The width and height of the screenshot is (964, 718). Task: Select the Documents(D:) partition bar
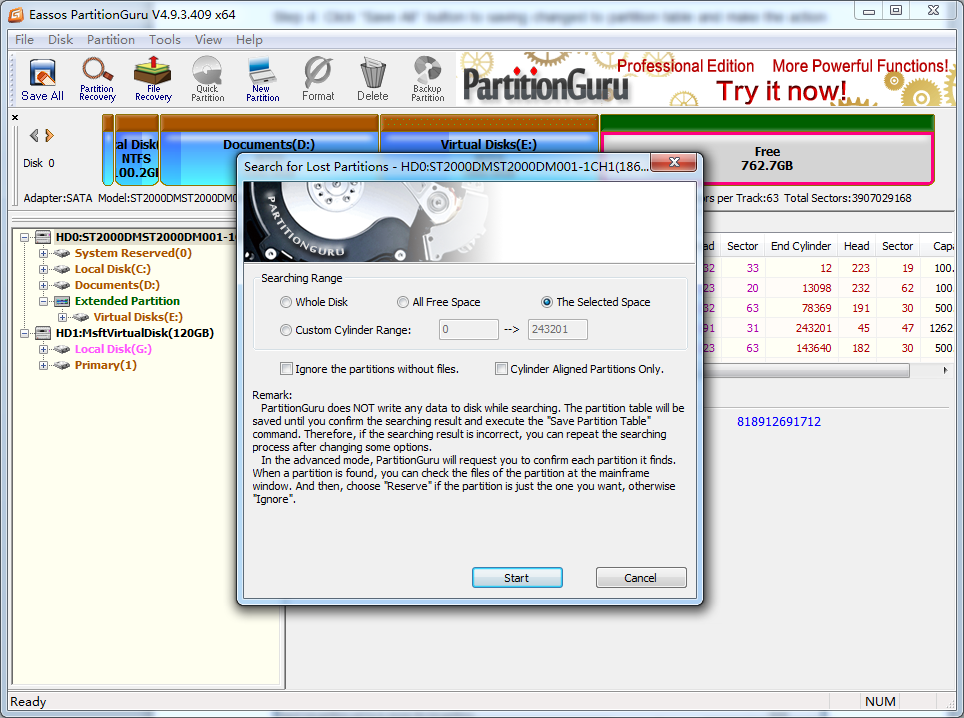(269, 144)
